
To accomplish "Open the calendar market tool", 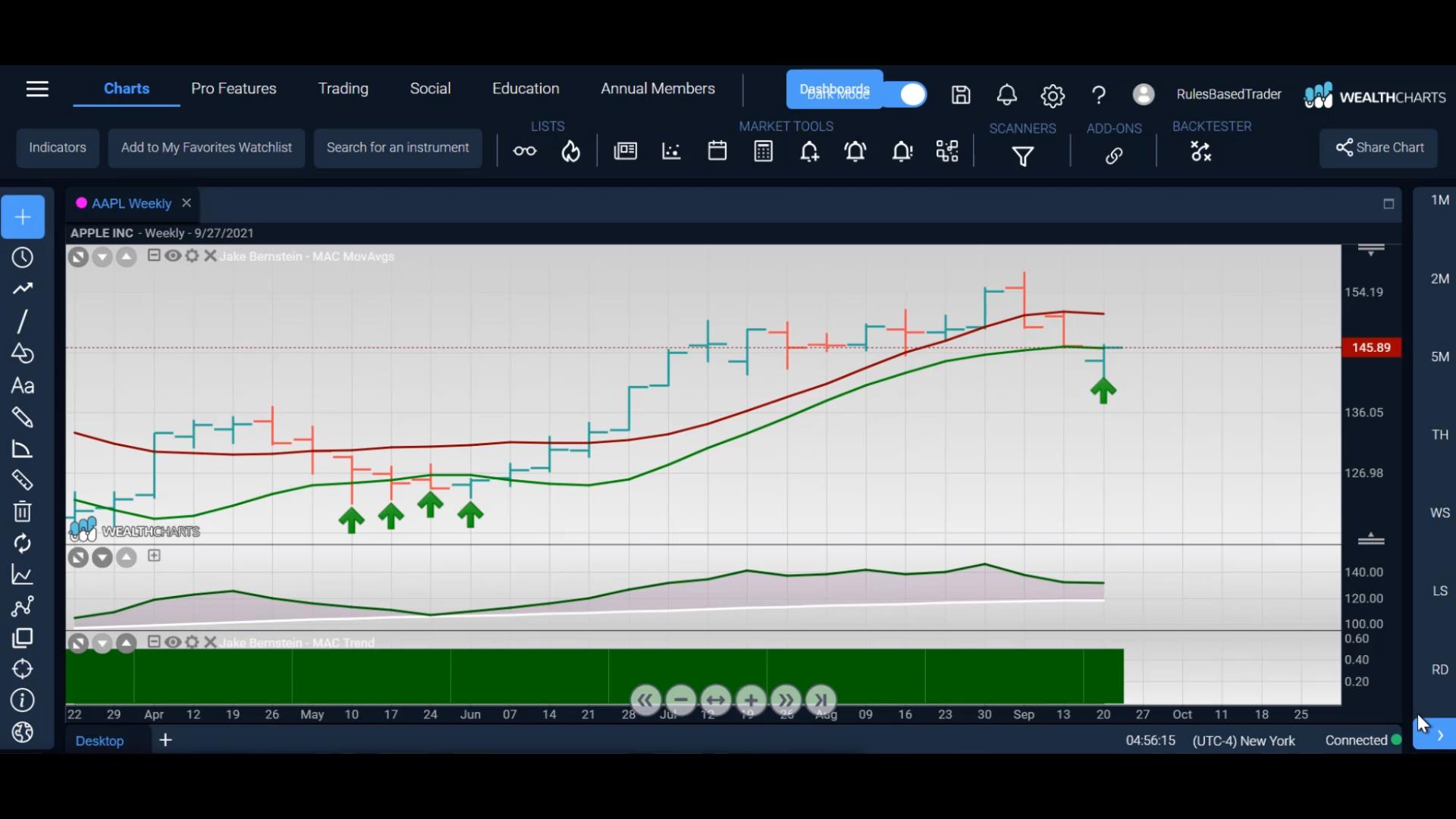I will (x=717, y=151).
